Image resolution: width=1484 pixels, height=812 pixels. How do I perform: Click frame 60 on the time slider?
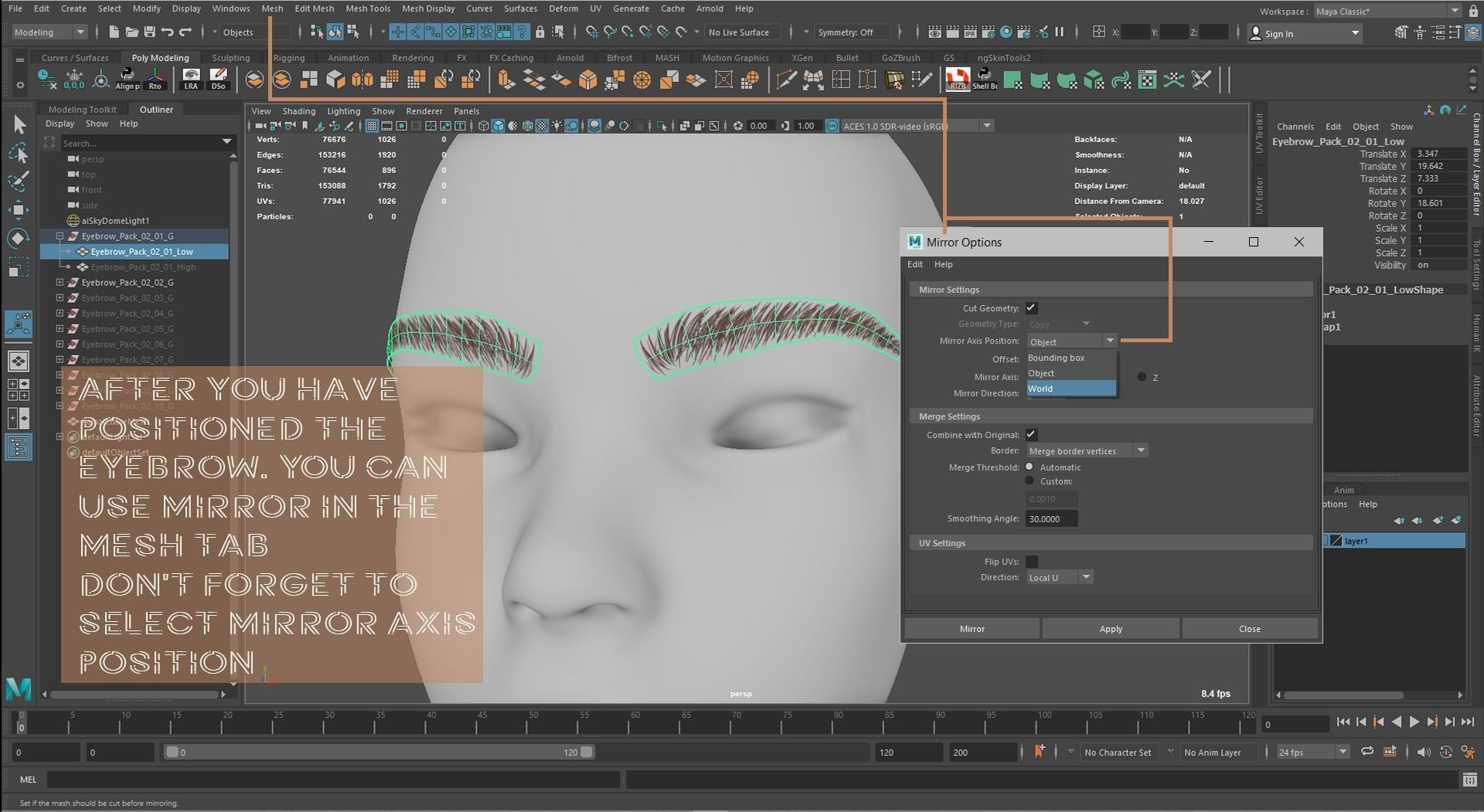[x=635, y=722]
